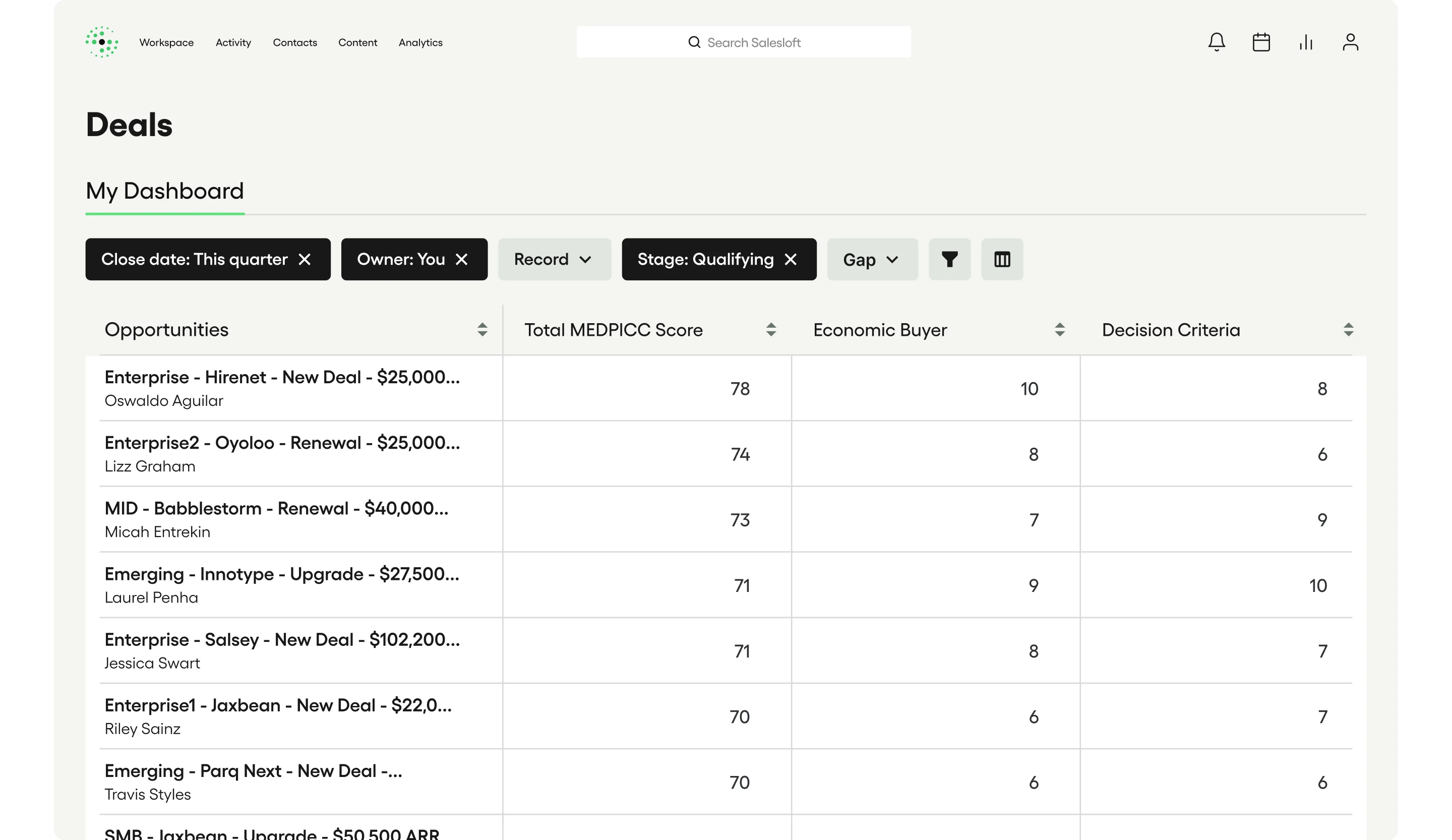
Task: Open the Enterprise - Salsey New Deal
Action: [x=282, y=640]
